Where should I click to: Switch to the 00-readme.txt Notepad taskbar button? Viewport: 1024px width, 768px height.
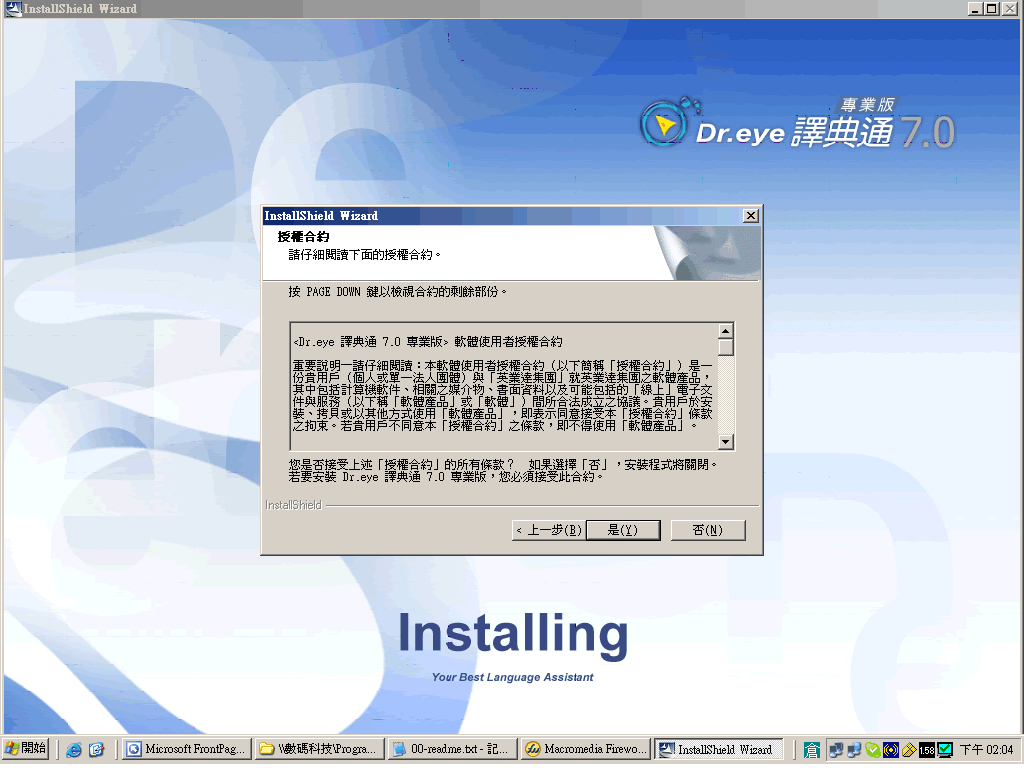tap(452, 749)
